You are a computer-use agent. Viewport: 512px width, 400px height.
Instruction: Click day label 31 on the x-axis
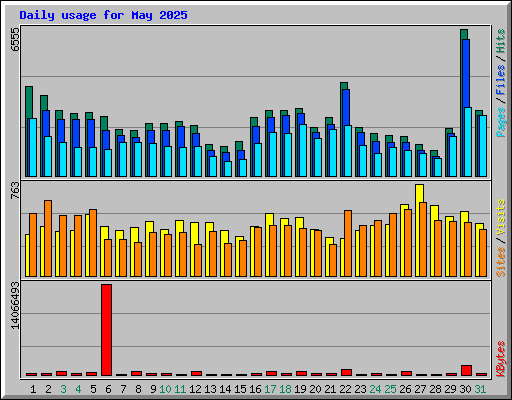coord(480,389)
